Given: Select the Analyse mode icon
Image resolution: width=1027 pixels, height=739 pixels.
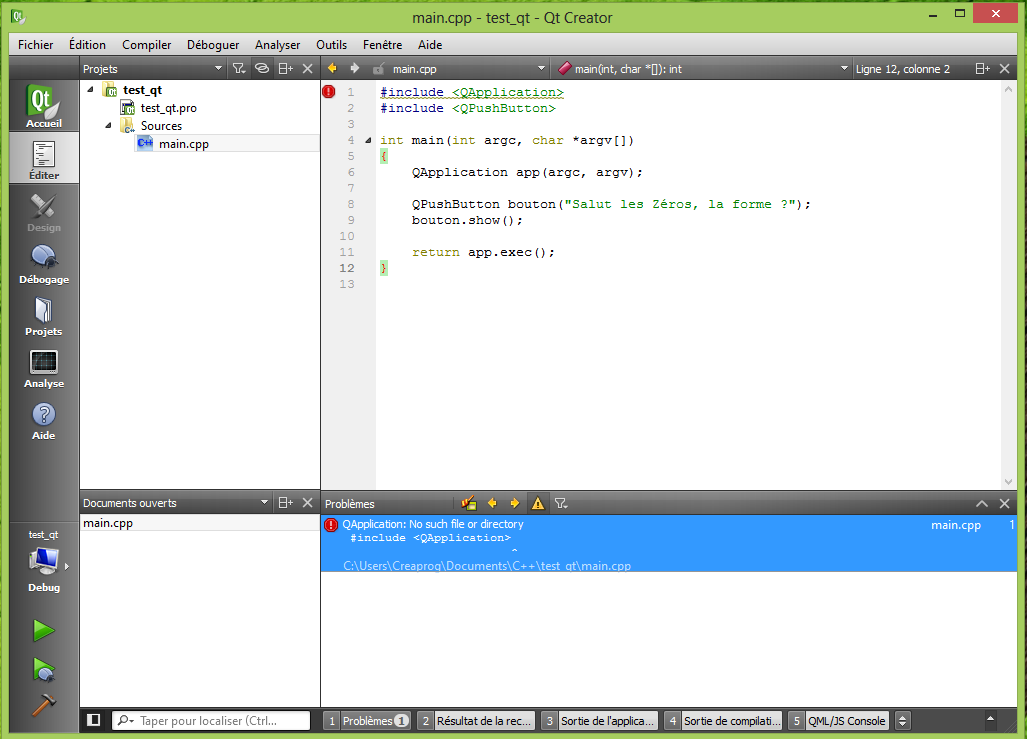Looking at the screenshot, I should (43, 368).
